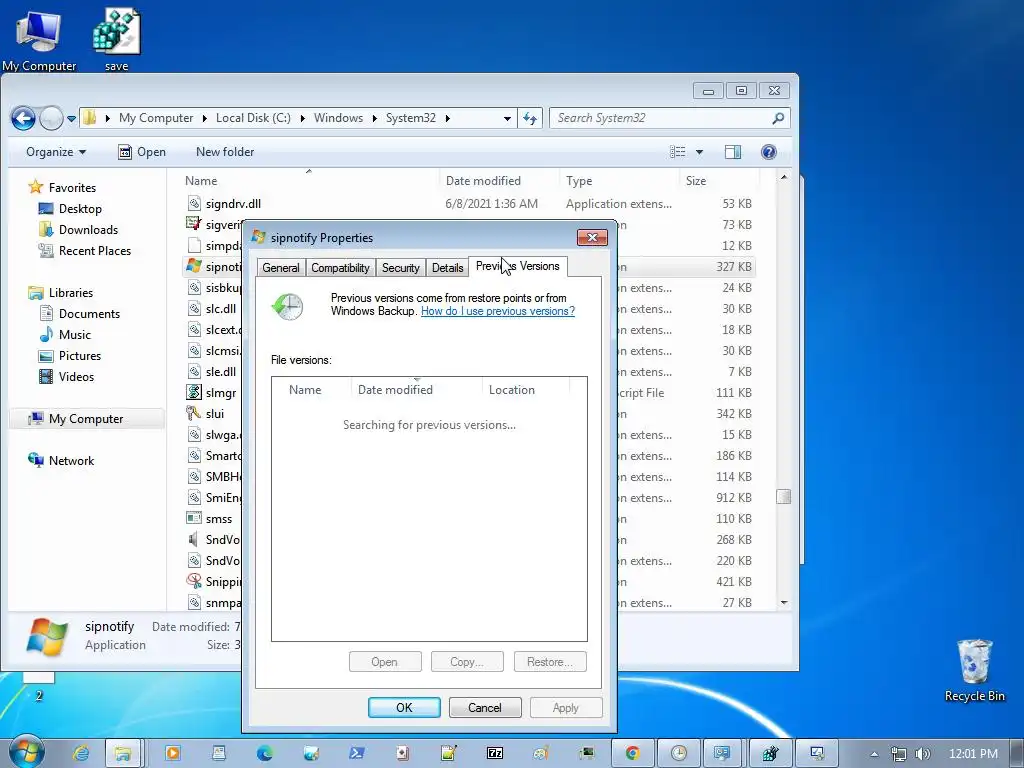Open the Organize menu
Image resolution: width=1024 pixels, height=768 pixels.
(56, 152)
